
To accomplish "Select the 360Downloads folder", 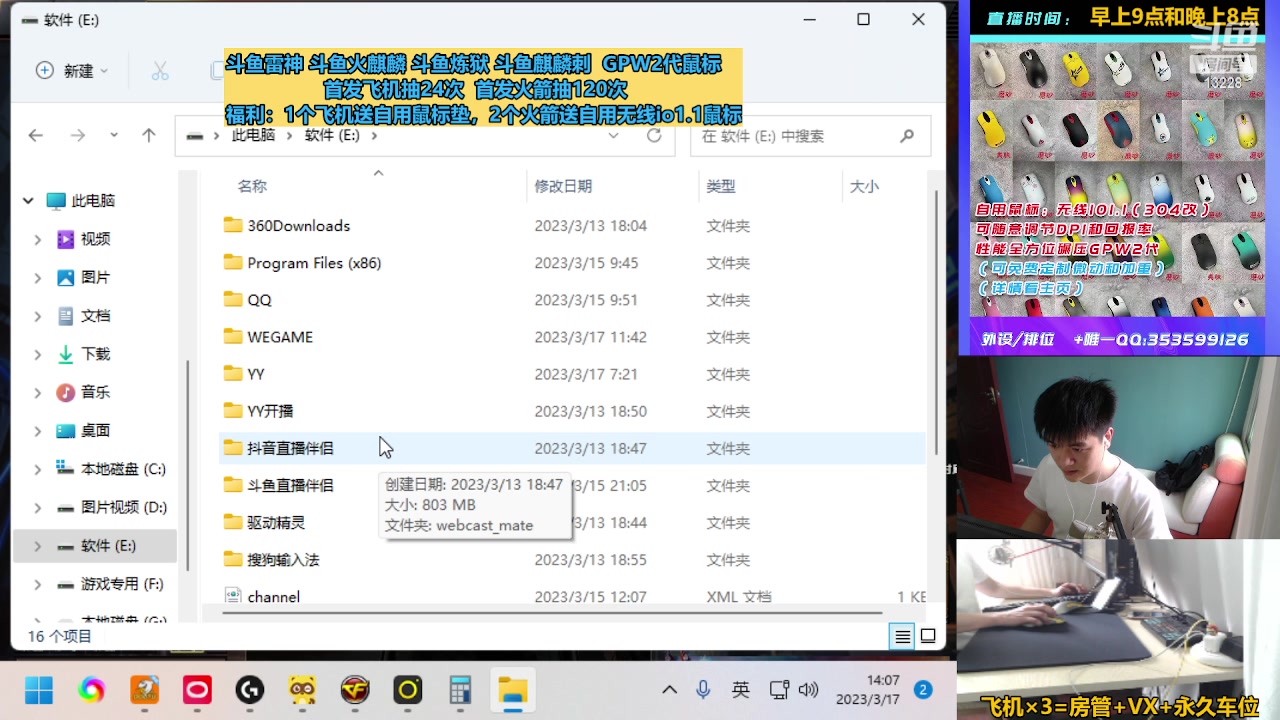I will pyautogui.click(x=573, y=226).
